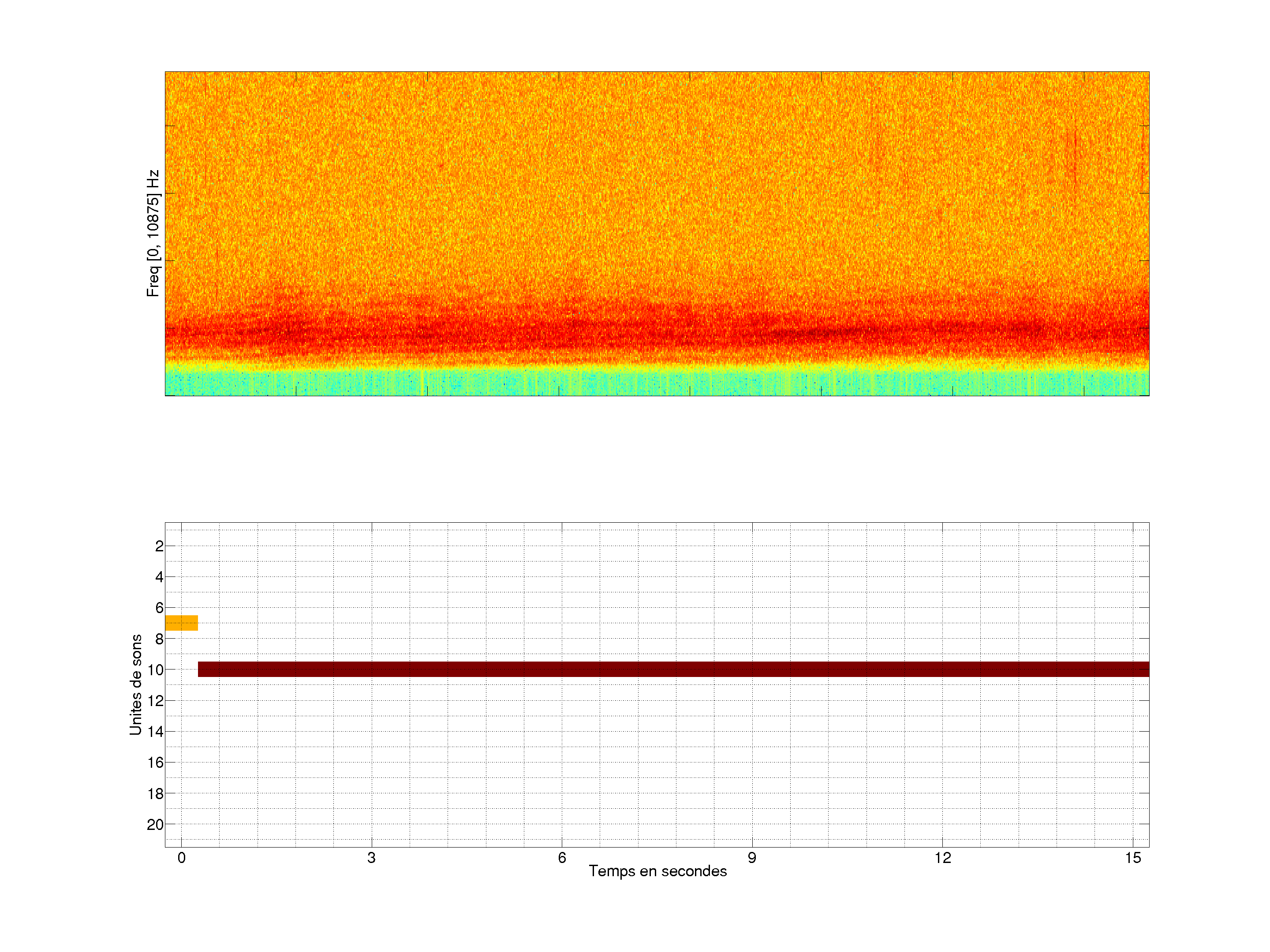Click the x-axis tick label 15

(x=1132, y=858)
